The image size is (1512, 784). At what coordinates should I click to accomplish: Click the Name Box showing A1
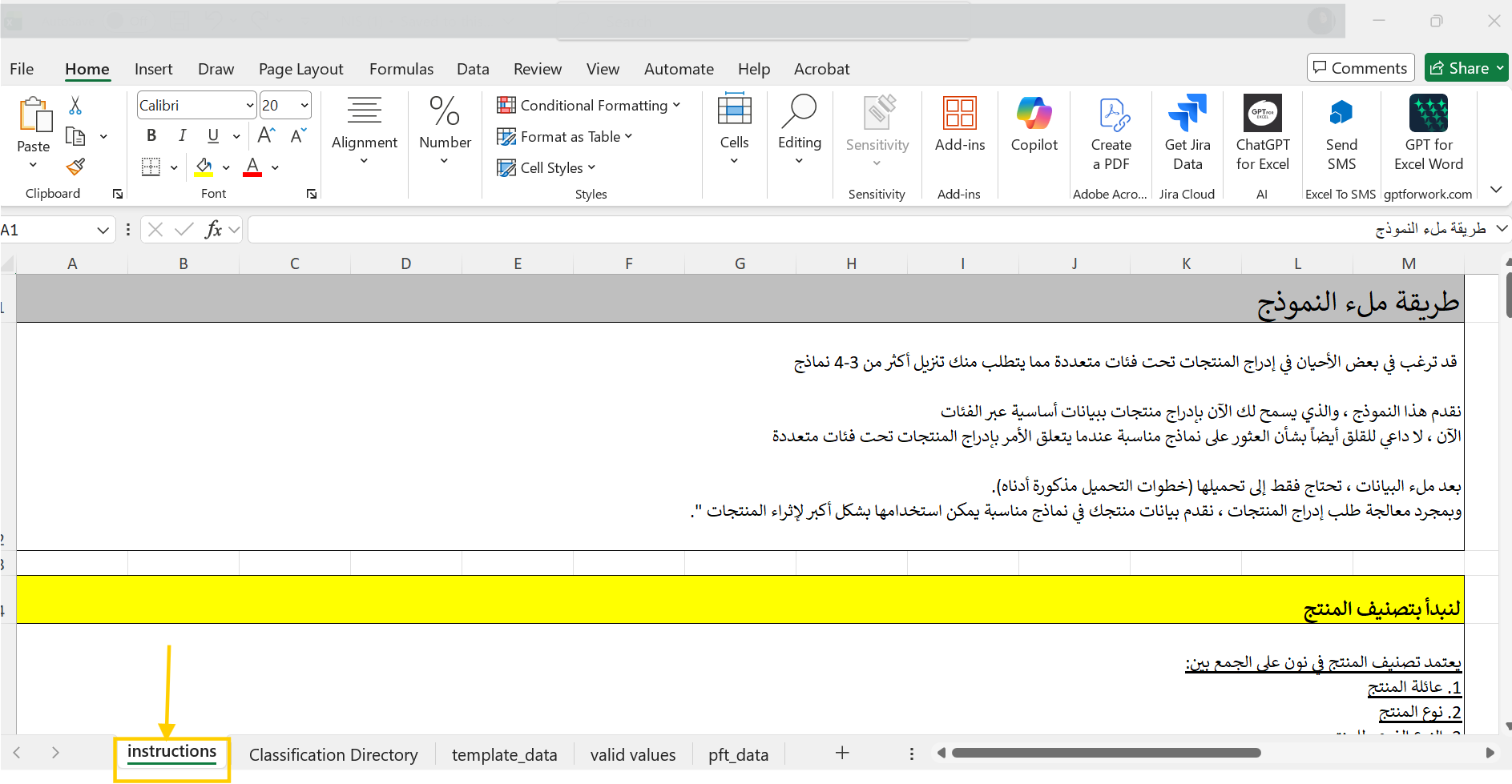(x=48, y=231)
